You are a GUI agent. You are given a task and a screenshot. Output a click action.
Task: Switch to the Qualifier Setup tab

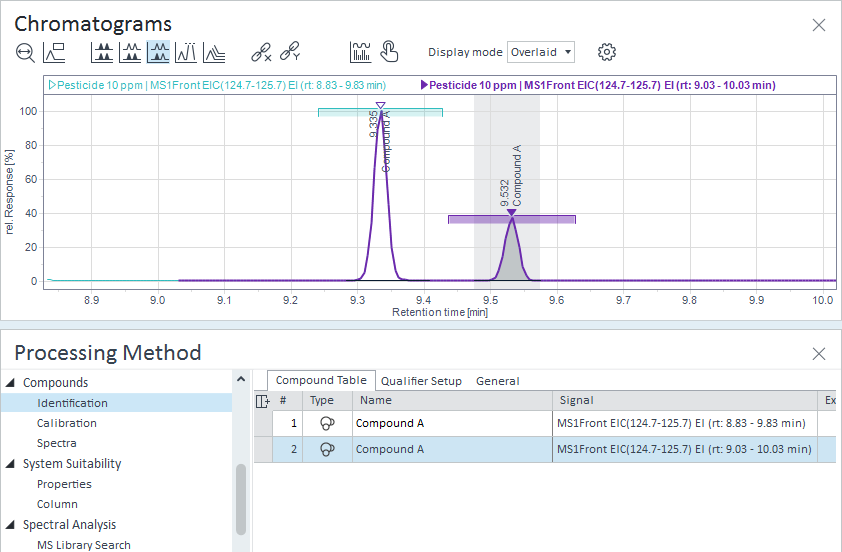point(421,381)
